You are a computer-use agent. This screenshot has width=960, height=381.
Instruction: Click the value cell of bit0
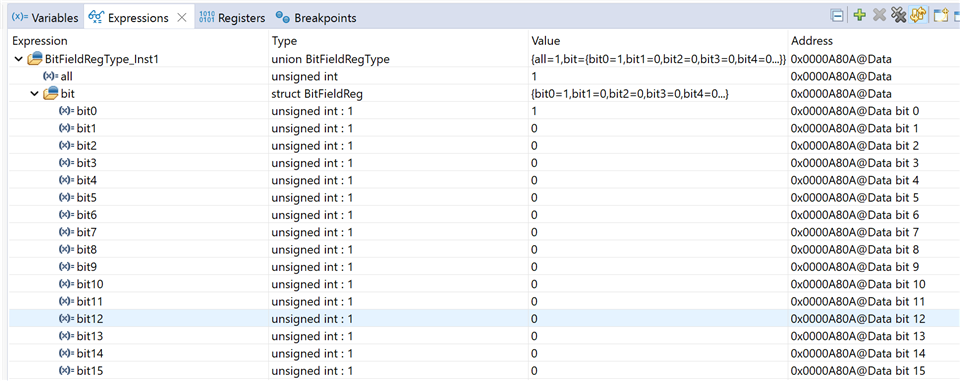click(x=658, y=111)
